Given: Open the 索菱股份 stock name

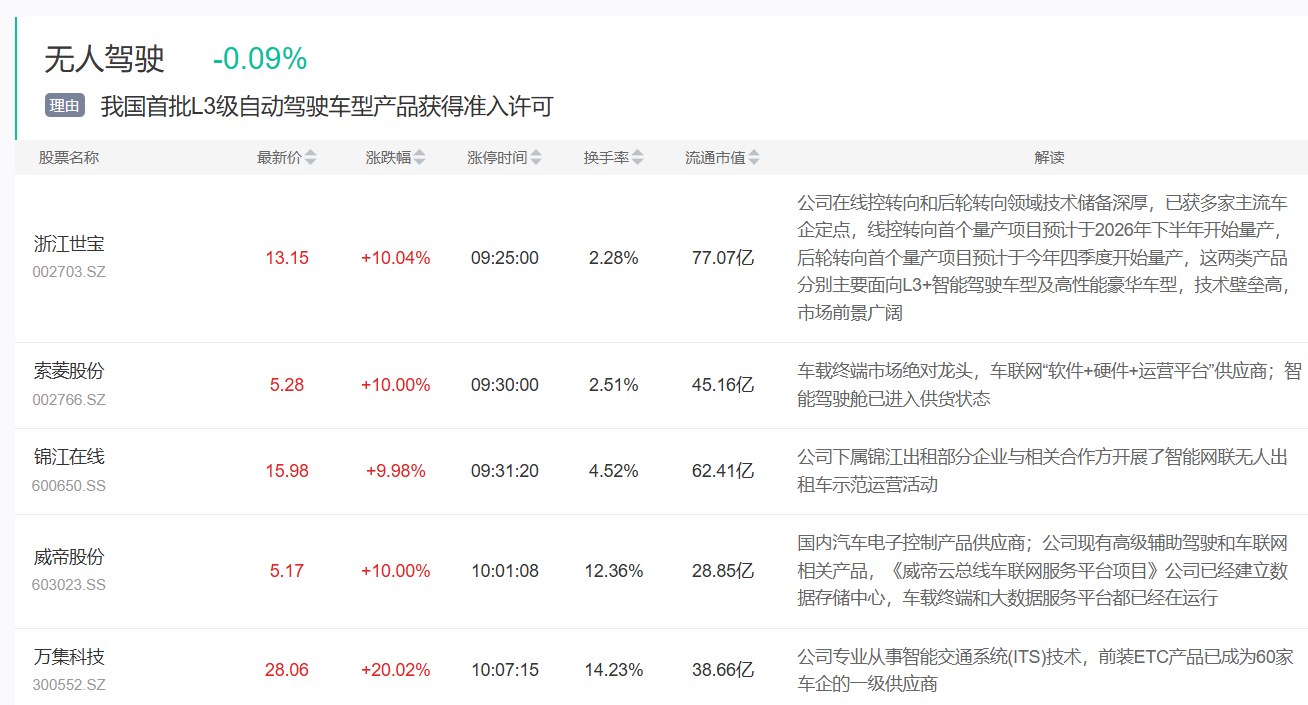Looking at the screenshot, I should [69, 371].
